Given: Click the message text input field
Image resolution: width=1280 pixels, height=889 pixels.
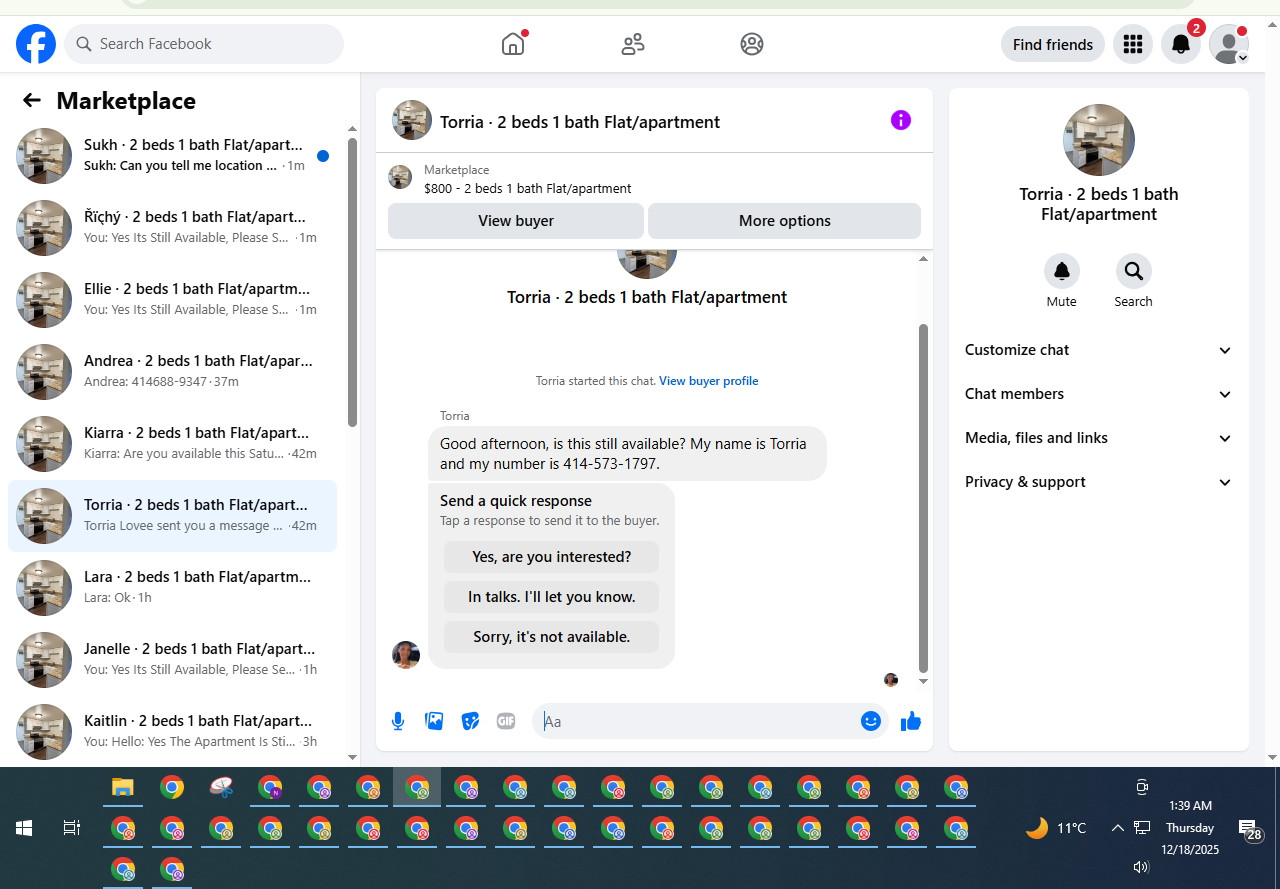Looking at the screenshot, I should click(695, 721).
